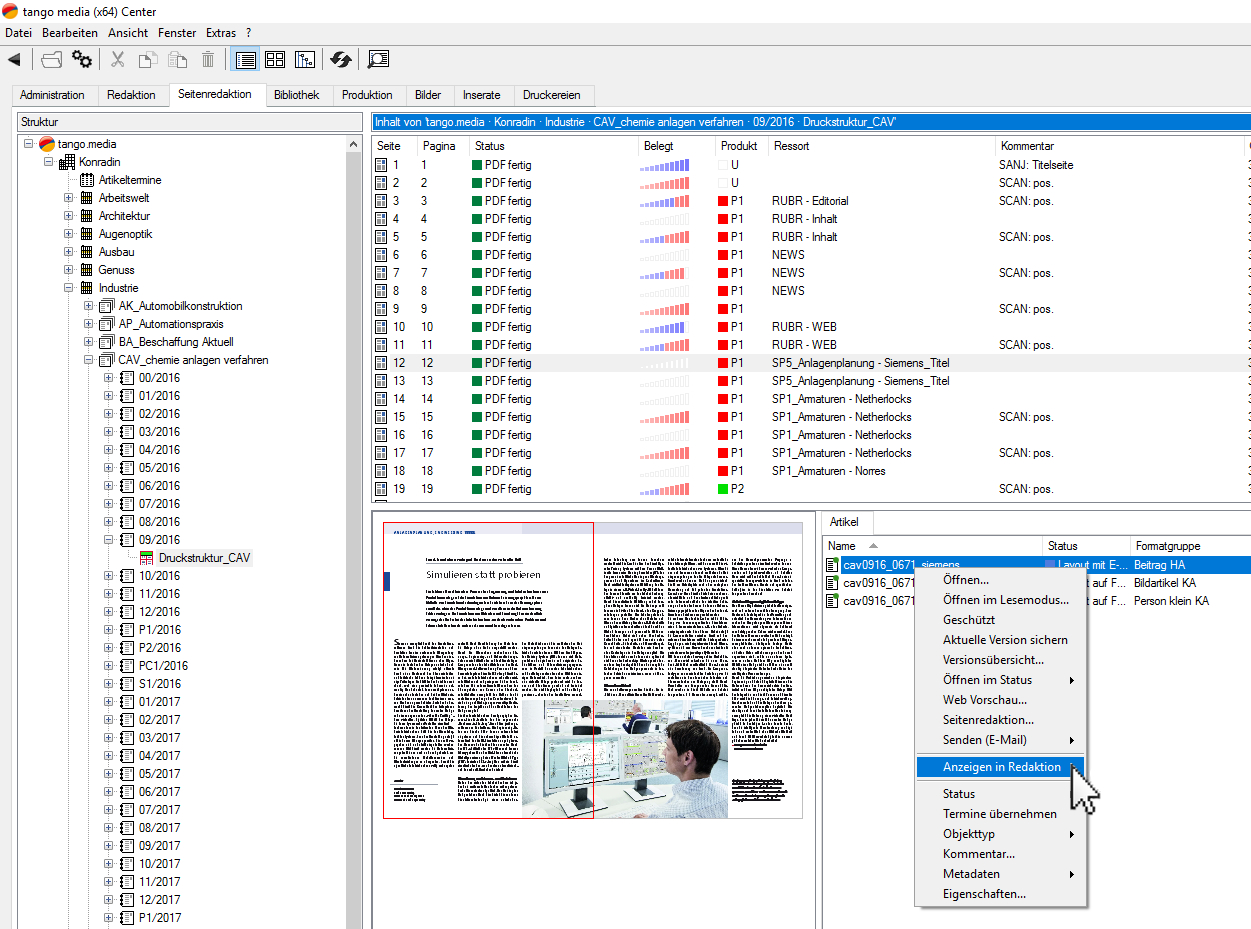This screenshot has width=1251, height=929.
Task: Click the open folder toolbar icon
Action: point(51,60)
